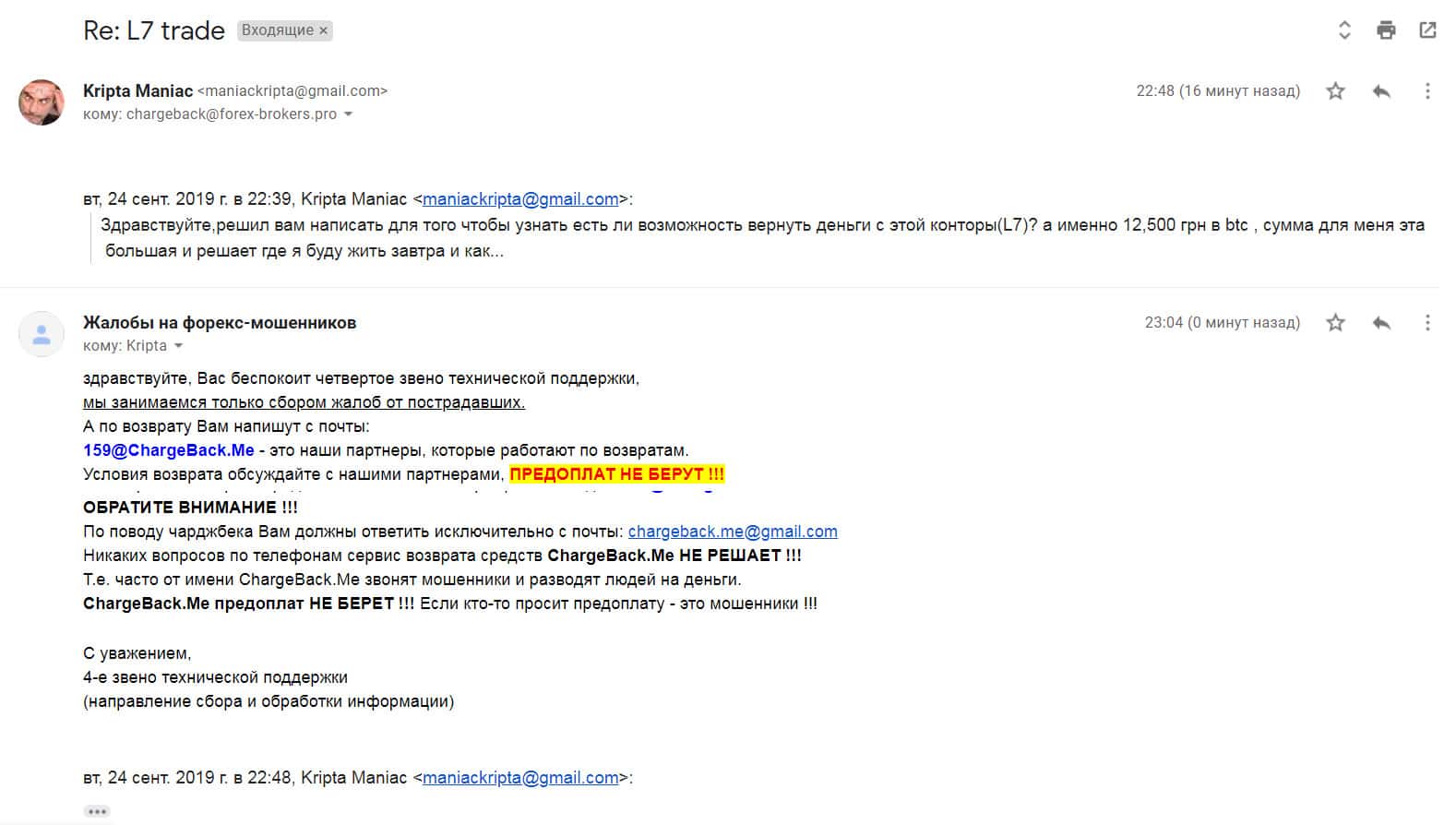This screenshot has height=825, width=1456.
Task: Reply to Kripta Maniac's message
Action: [1381, 90]
